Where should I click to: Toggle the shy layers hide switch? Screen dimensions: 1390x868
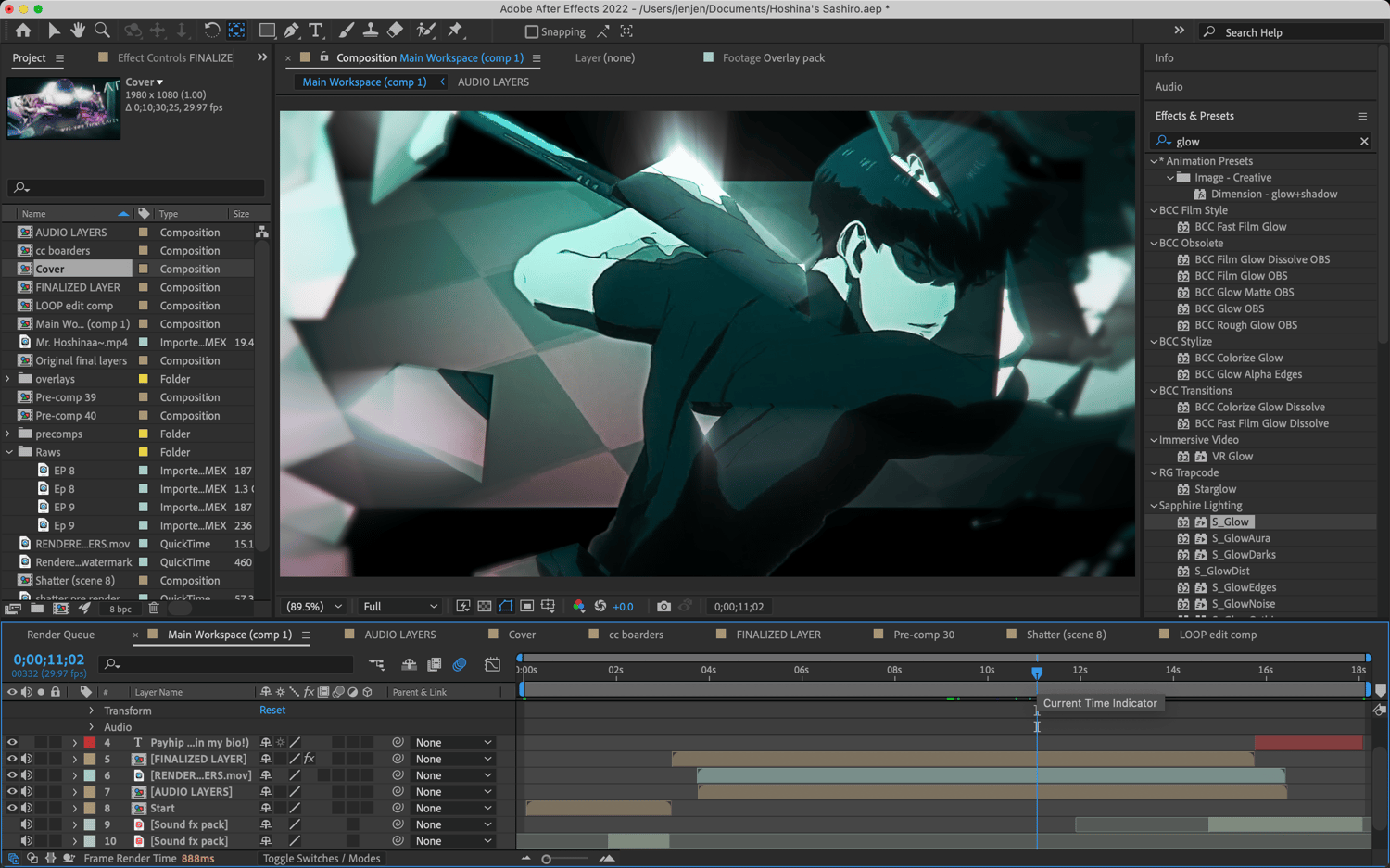(409, 664)
